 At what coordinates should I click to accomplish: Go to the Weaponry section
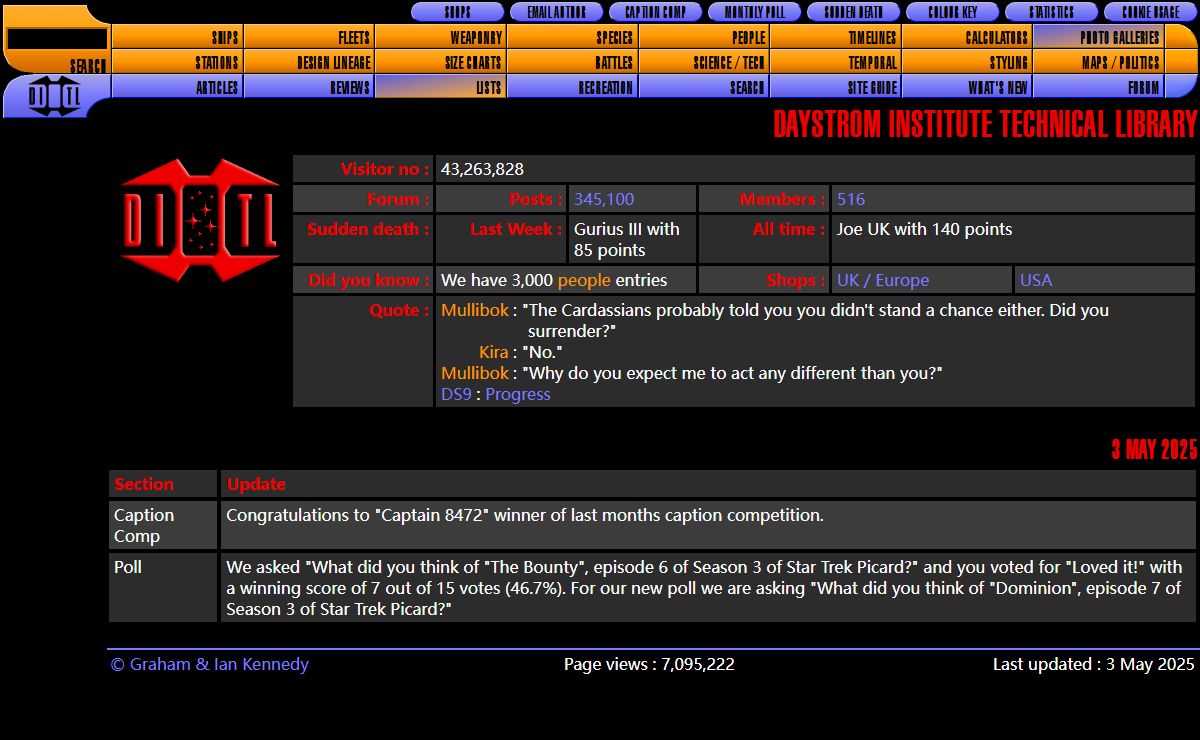[440, 37]
